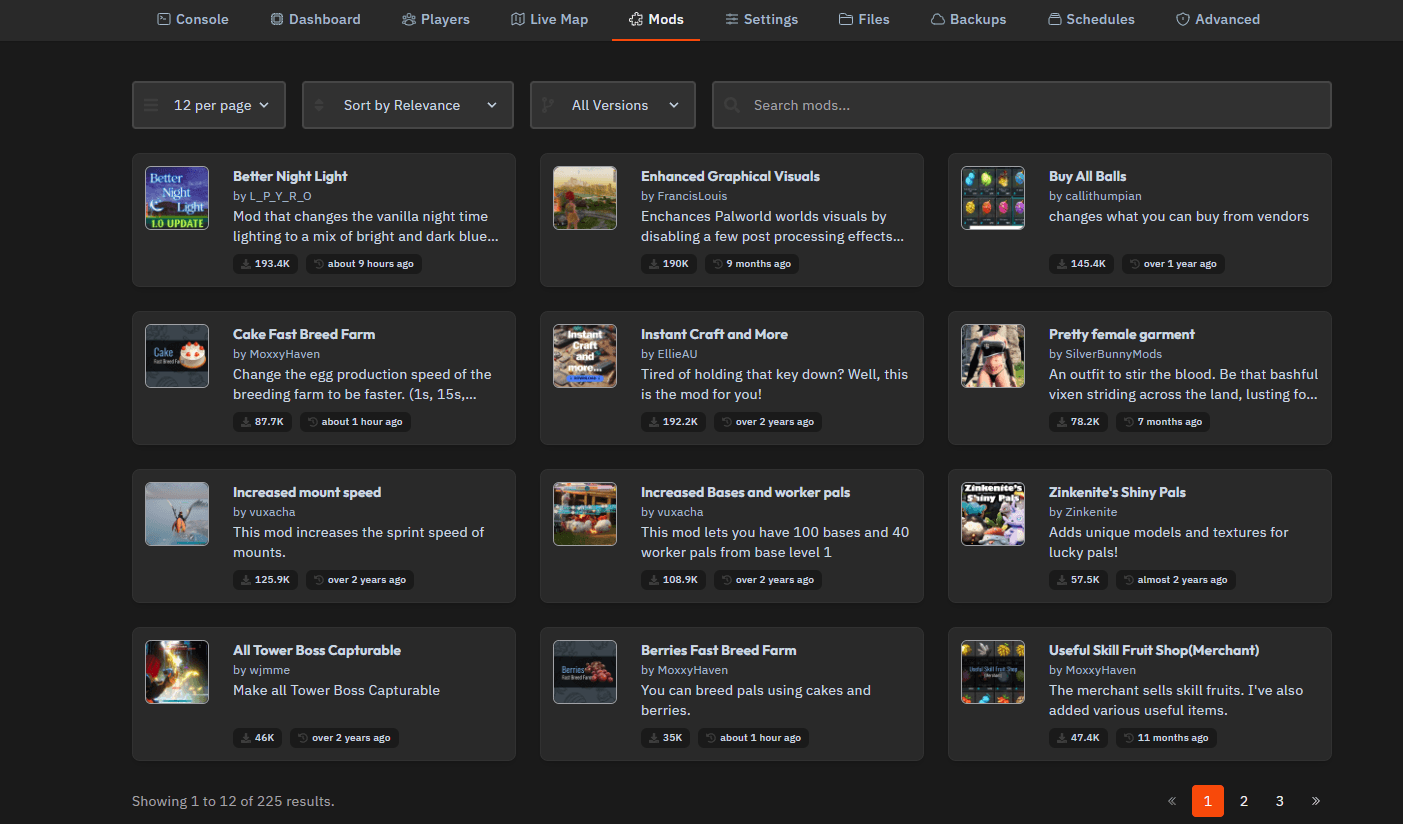Open the Useful Skill Fruit Shop icon
Image resolution: width=1403 pixels, height=824 pixels.
(993, 672)
